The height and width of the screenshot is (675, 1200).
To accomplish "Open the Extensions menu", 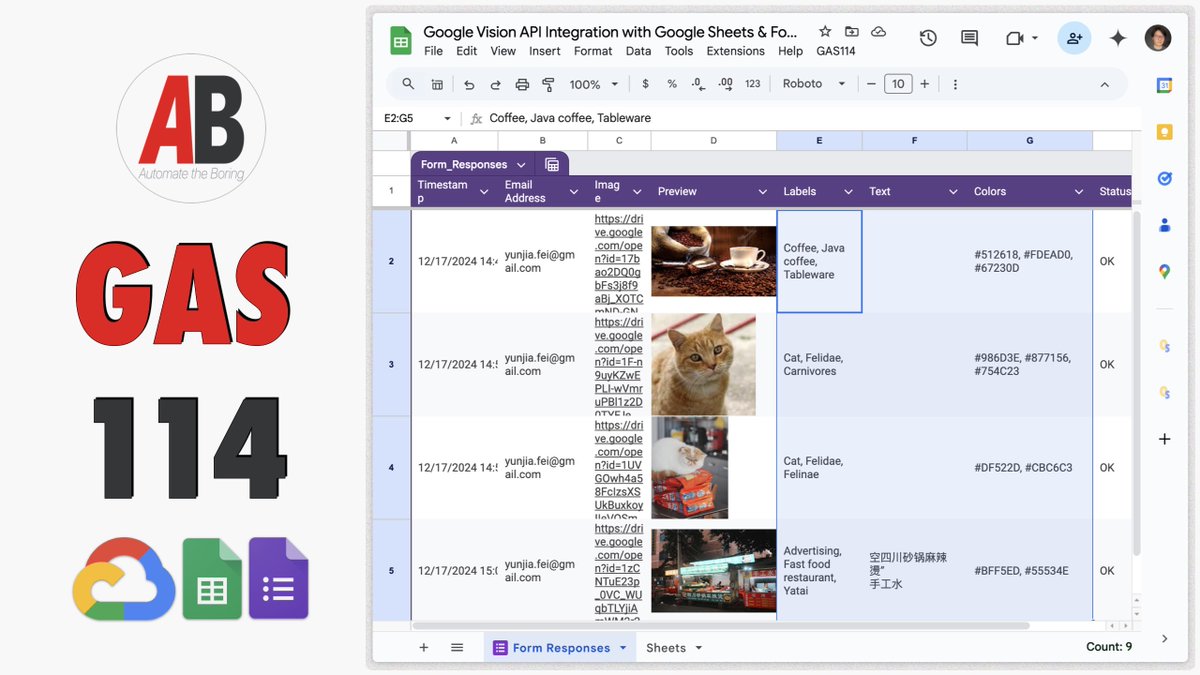I will pyautogui.click(x=735, y=51).
